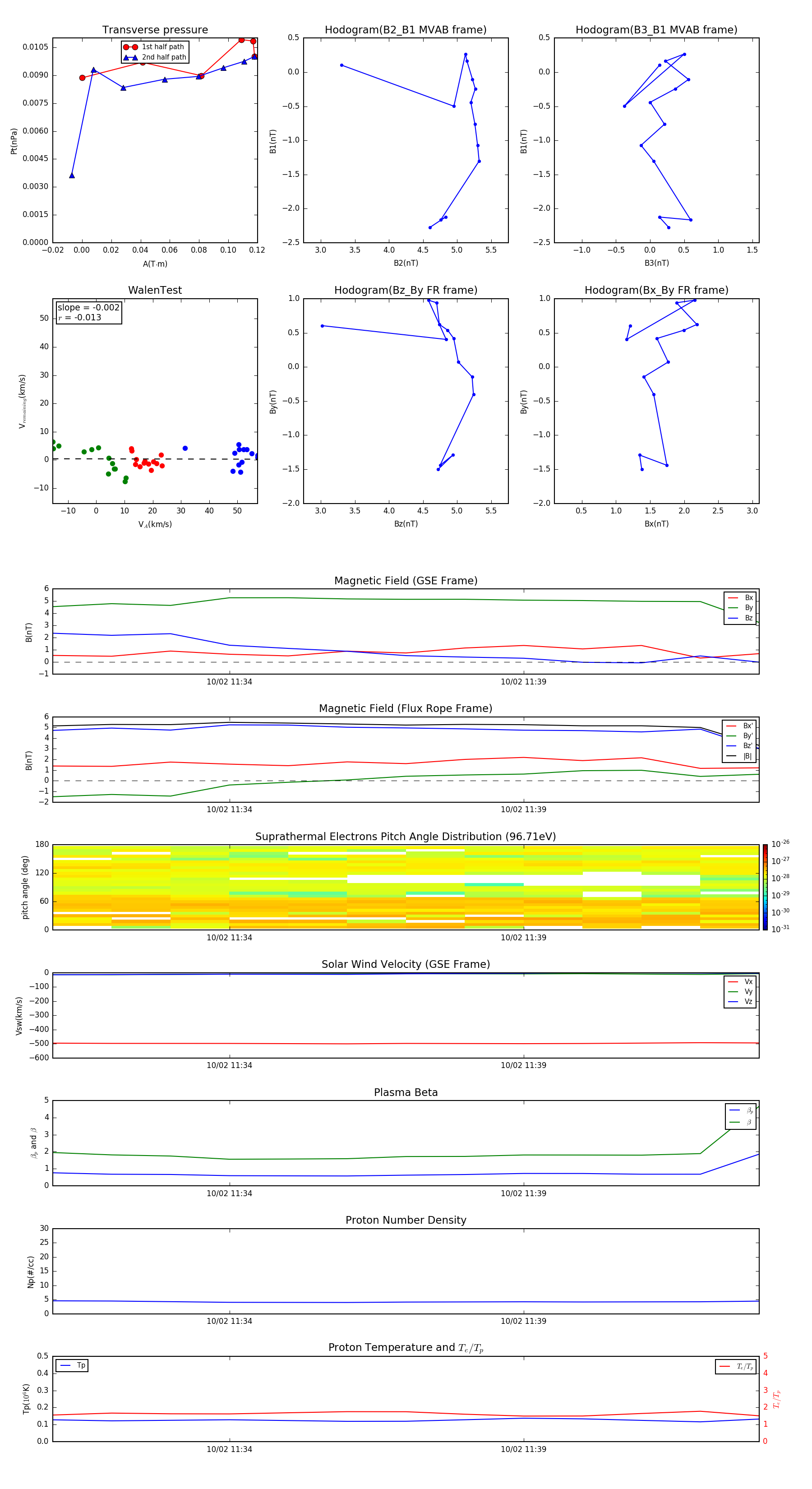Image resolution: width=812 pixels, height=1489 pixels.
Task: Click the 'VA(km/s)' x-axis label
Action: click(155, 525)
